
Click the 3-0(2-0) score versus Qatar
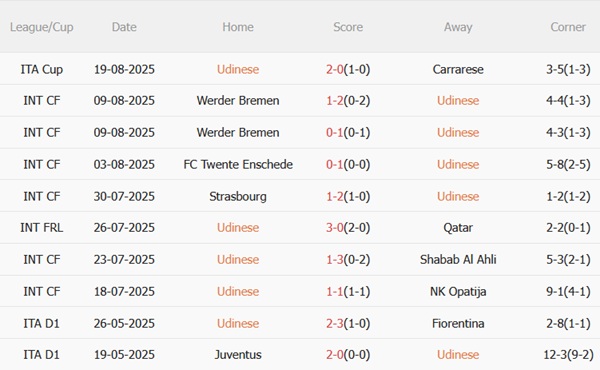(348, 228)
